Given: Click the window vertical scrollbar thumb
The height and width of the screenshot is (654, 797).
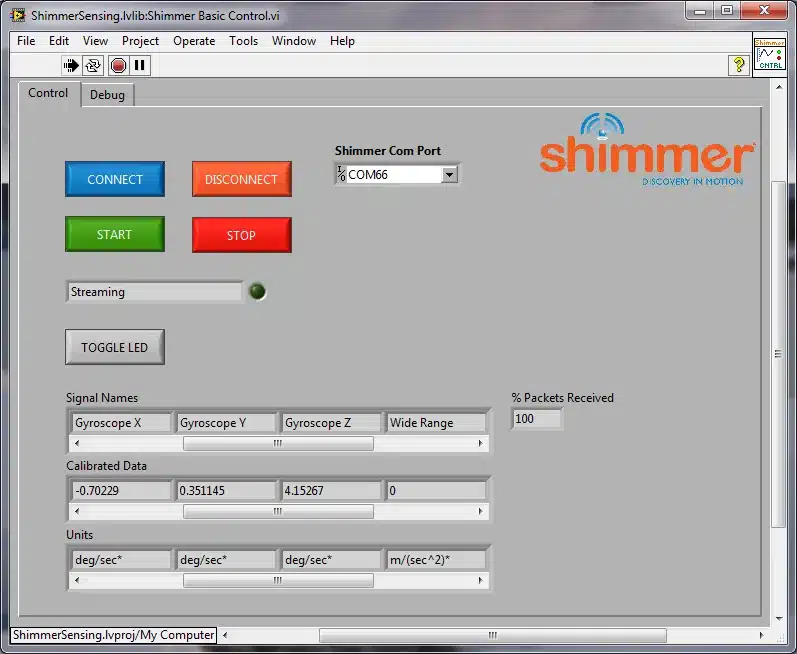Looking at the screenshot, I should (x=779, y=354).
